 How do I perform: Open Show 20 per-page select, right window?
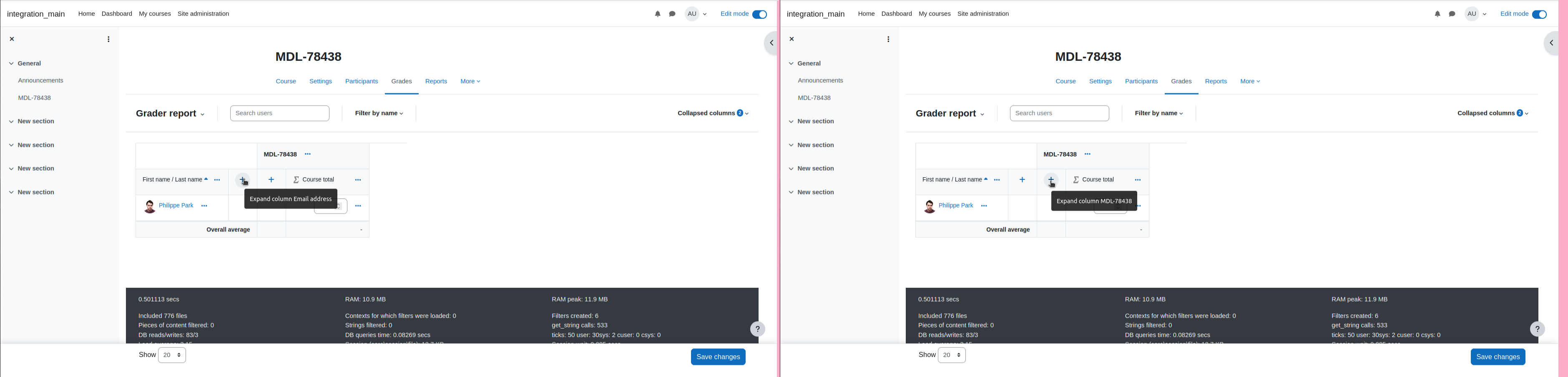[x=952, y=355]
